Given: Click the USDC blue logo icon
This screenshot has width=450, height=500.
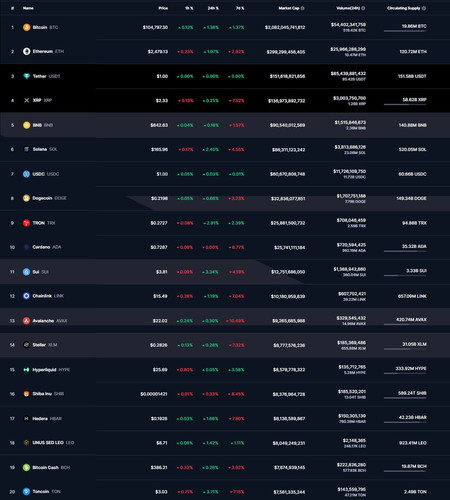Looking at the screenshot, I should pos(26,174).
